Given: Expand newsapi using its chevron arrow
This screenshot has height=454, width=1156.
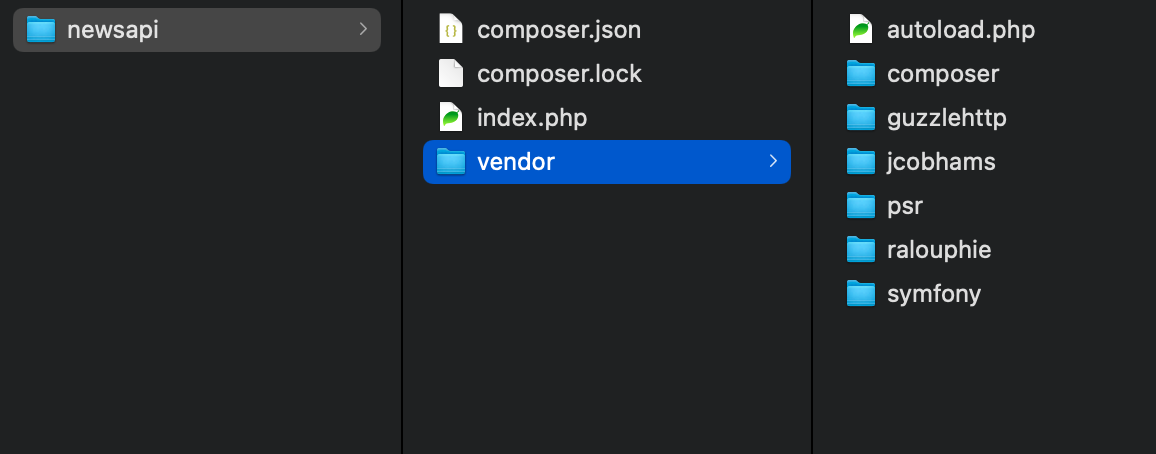Looking at the screenshot, I should [363, 29].
